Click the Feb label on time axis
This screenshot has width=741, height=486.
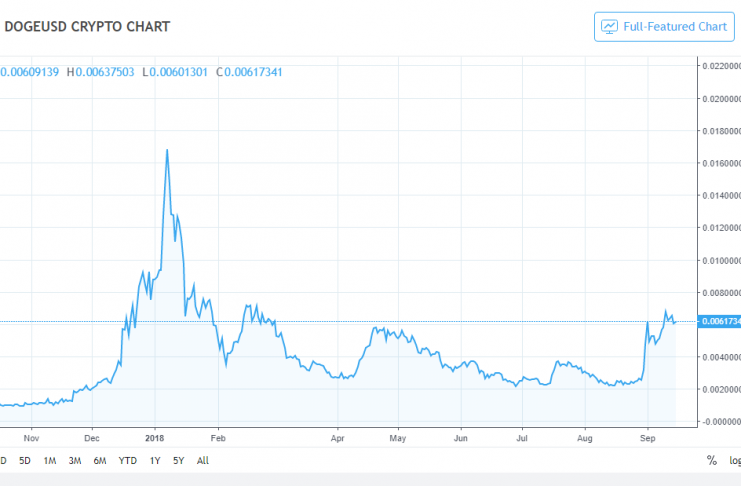(x=218, y=438)
